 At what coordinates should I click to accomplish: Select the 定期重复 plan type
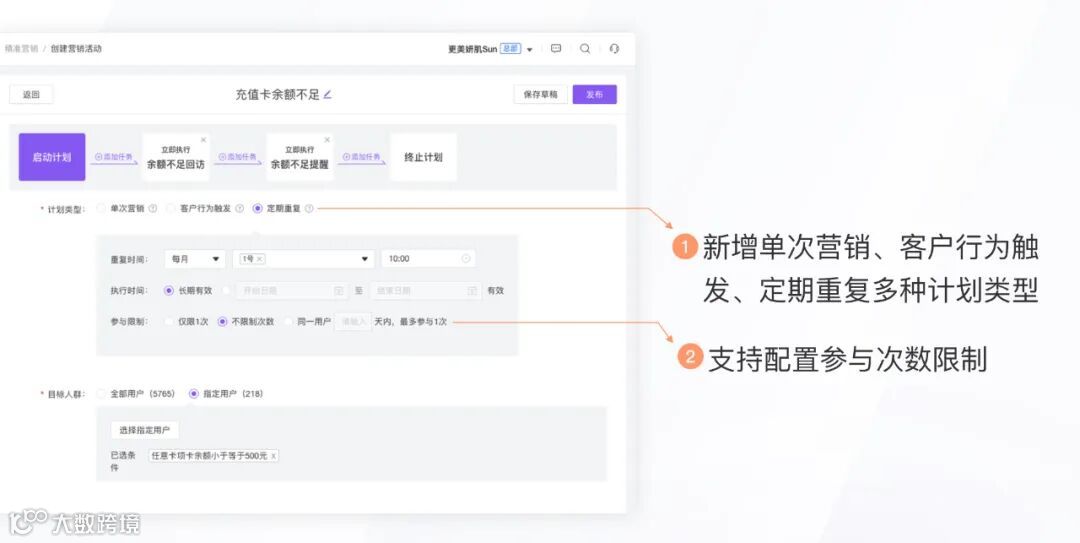pyautogui.click(x=258, y=208)
